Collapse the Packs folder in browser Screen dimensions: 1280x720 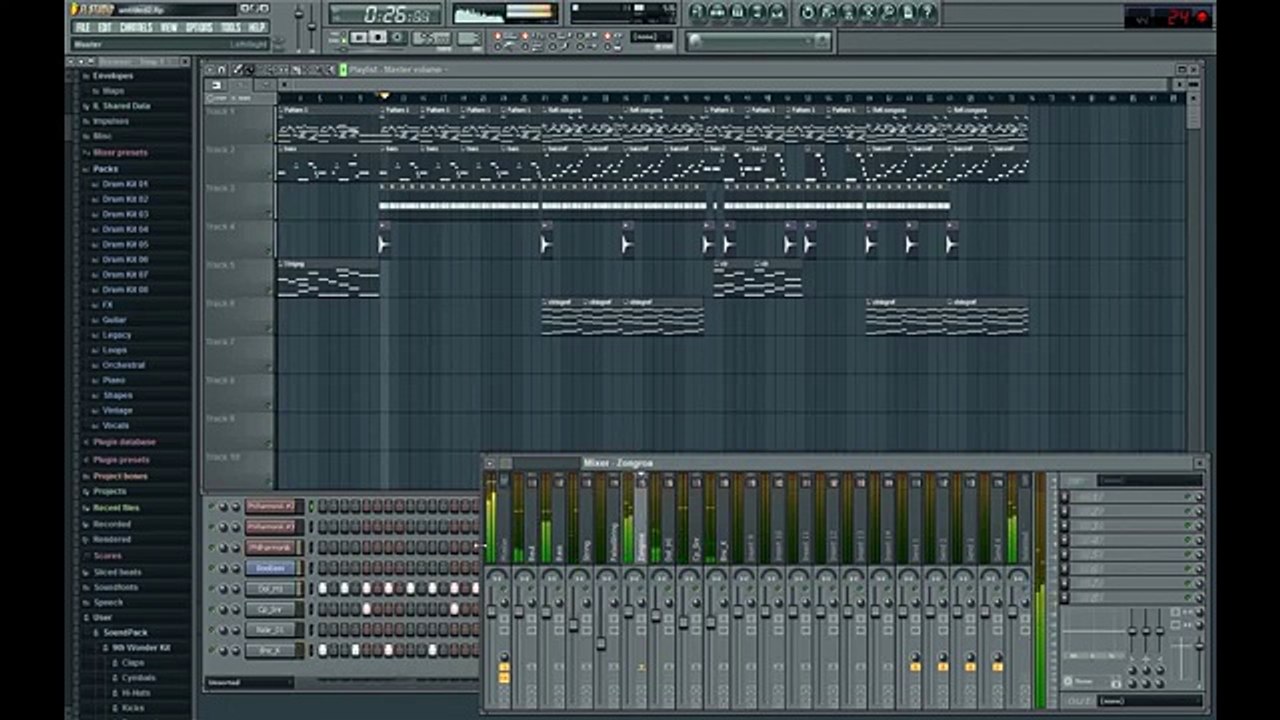(x=106, y=169)
